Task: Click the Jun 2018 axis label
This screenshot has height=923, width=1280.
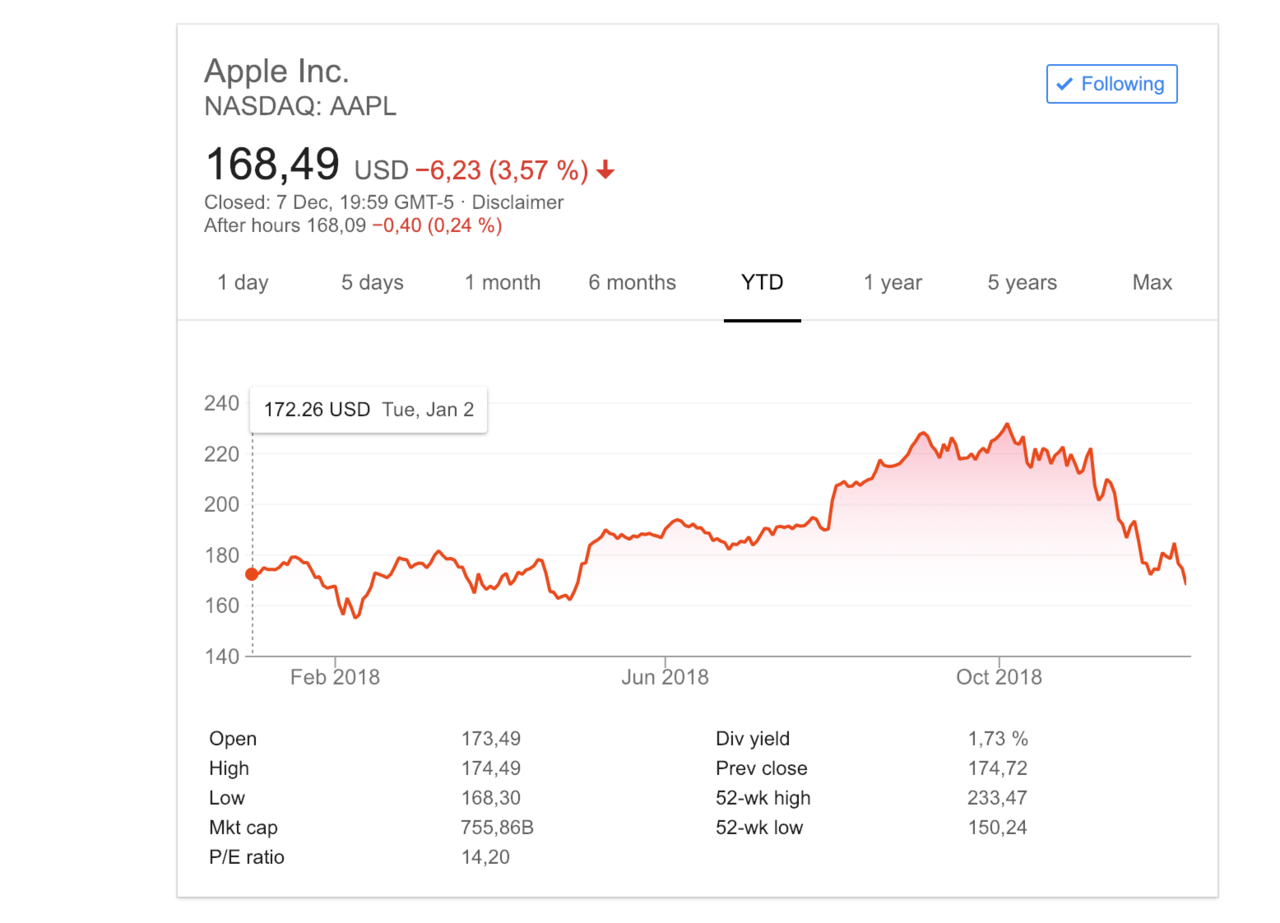Action: coord(665,677)
